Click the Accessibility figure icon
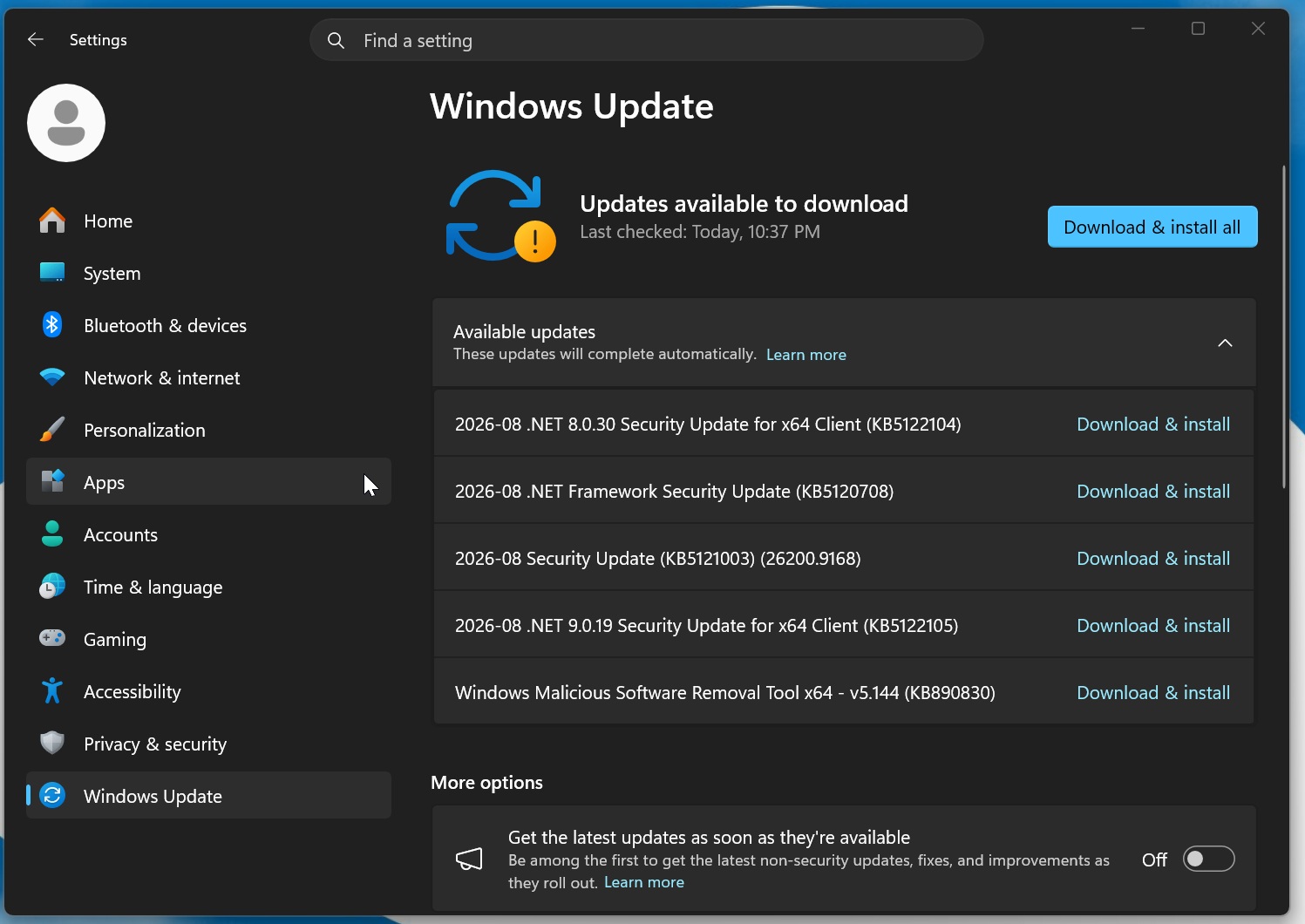This screenshot has height=924, width=1305. (x=52, y=690)
